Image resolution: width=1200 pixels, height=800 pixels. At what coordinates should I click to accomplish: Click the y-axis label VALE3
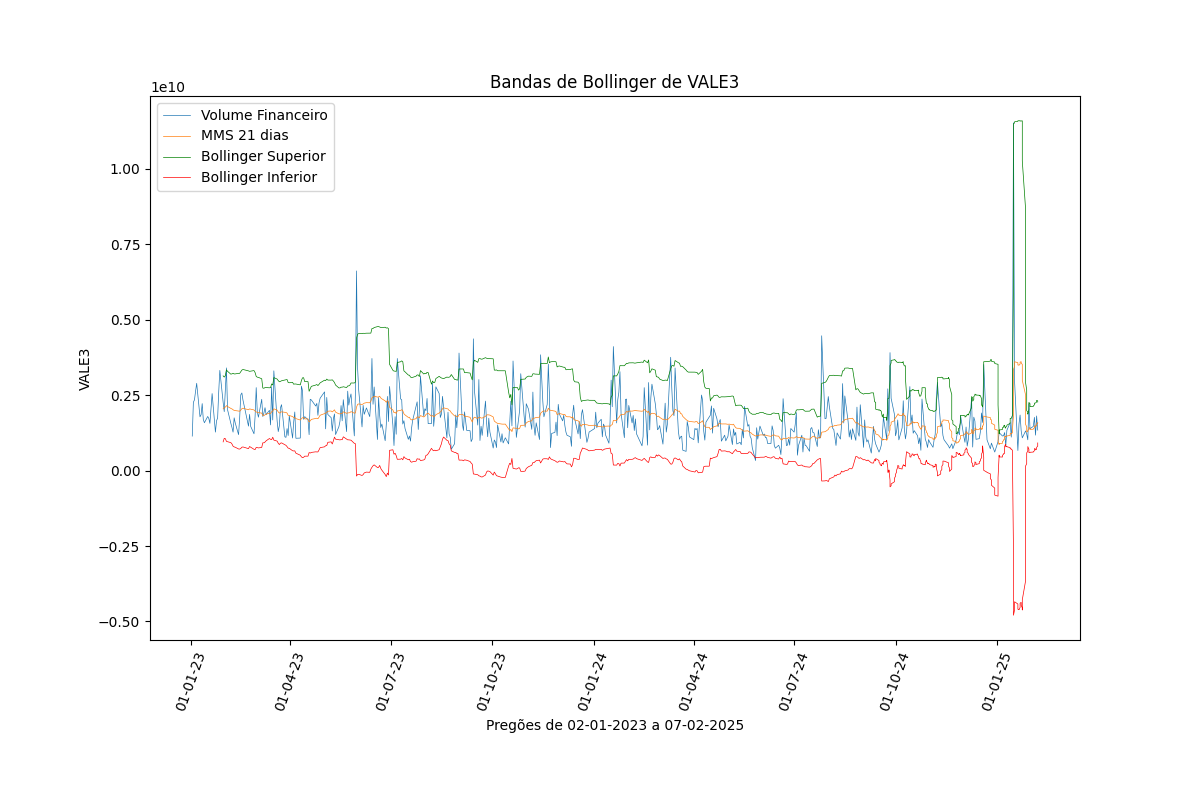tap(85, 369)
